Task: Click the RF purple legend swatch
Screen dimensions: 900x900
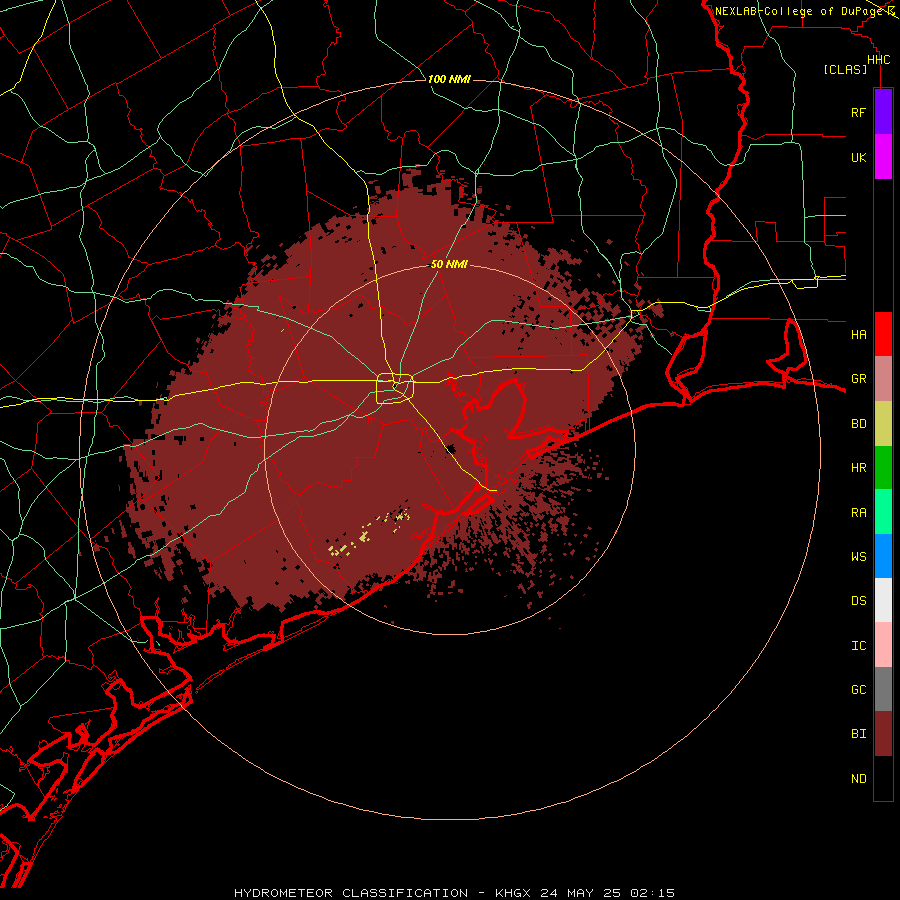Action: [x=883, y=112]
